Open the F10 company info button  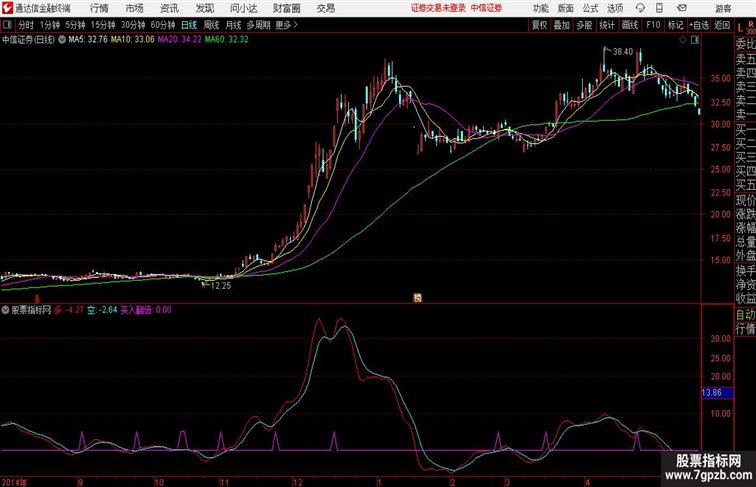click(x=653, y=25)
